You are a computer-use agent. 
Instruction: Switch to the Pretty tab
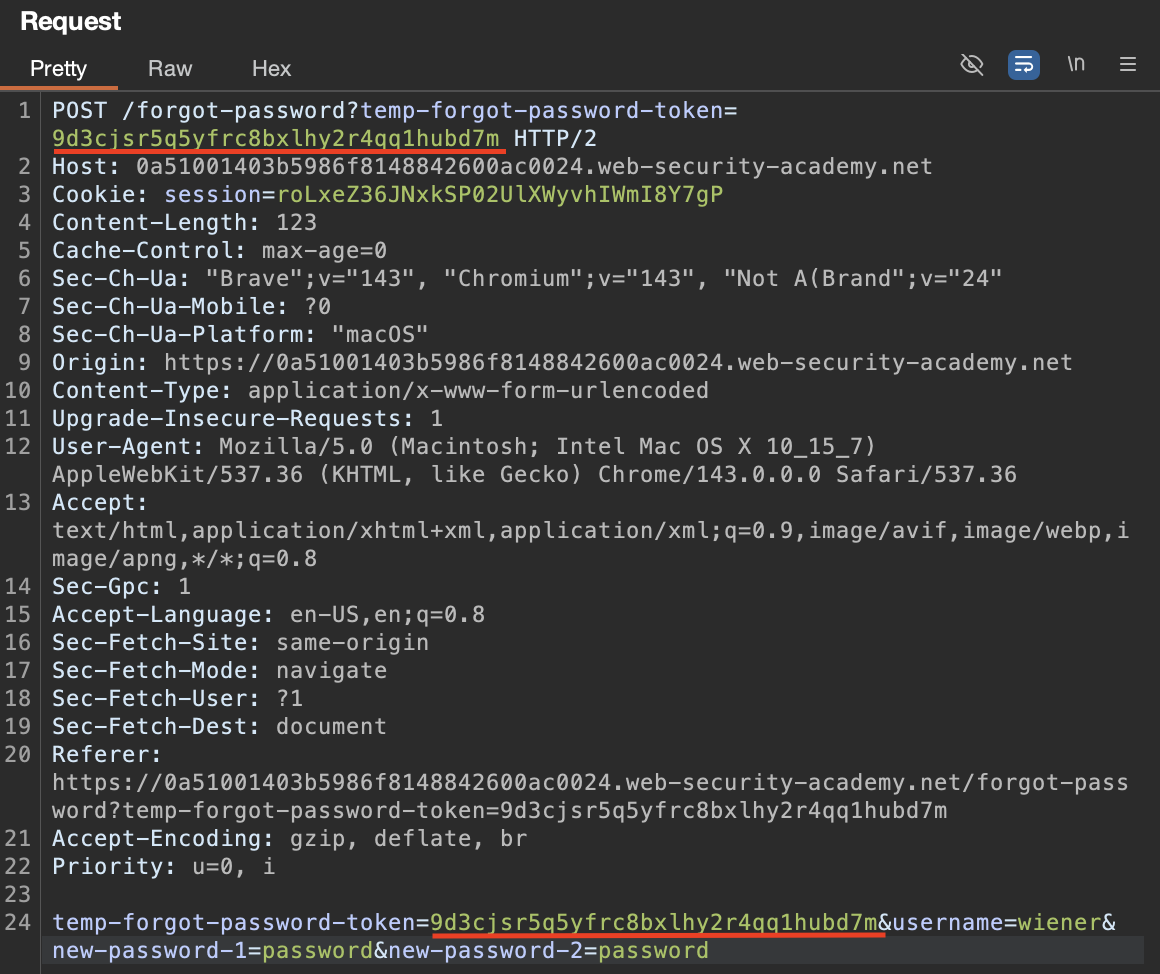[58, 68]
